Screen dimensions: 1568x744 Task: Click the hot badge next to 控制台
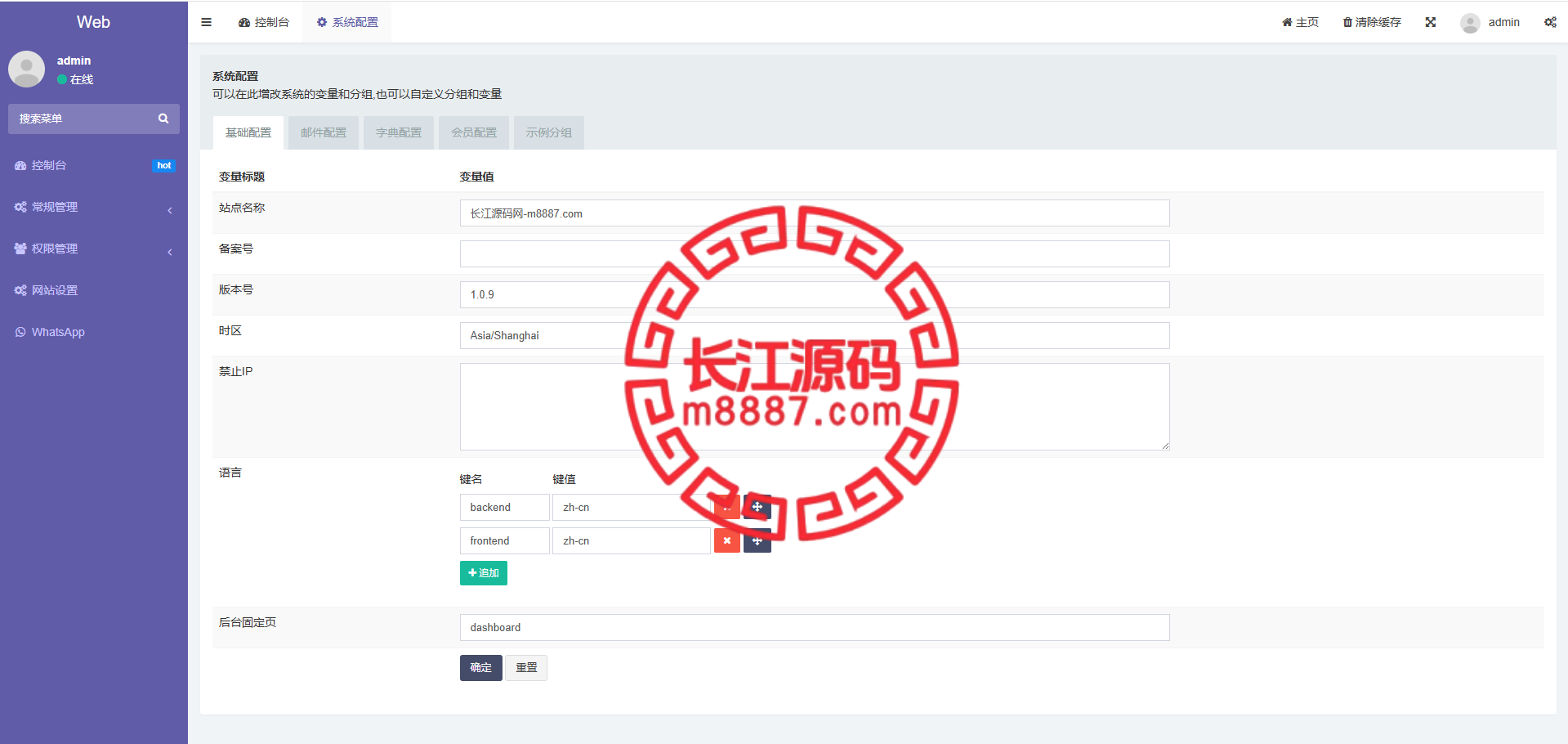(164, 165)
